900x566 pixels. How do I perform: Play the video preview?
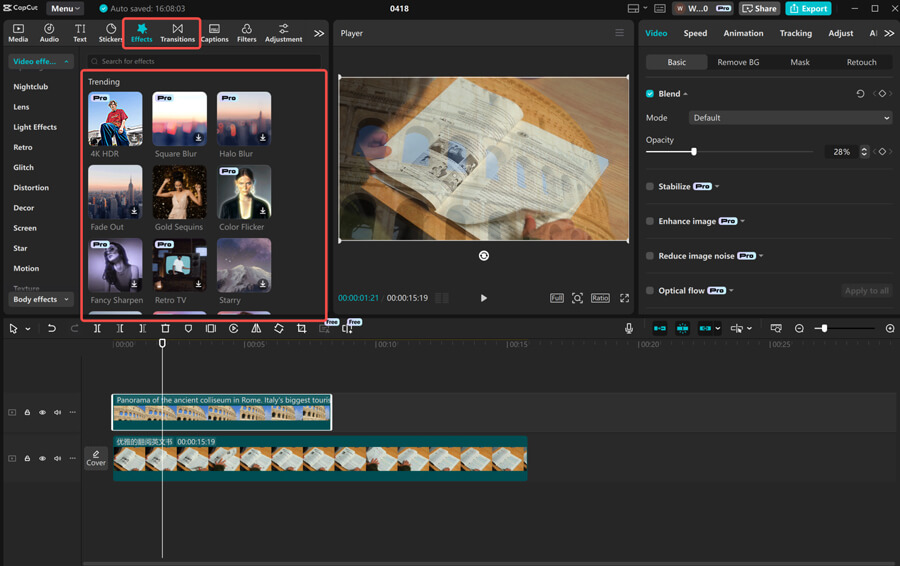pos(483,298)
